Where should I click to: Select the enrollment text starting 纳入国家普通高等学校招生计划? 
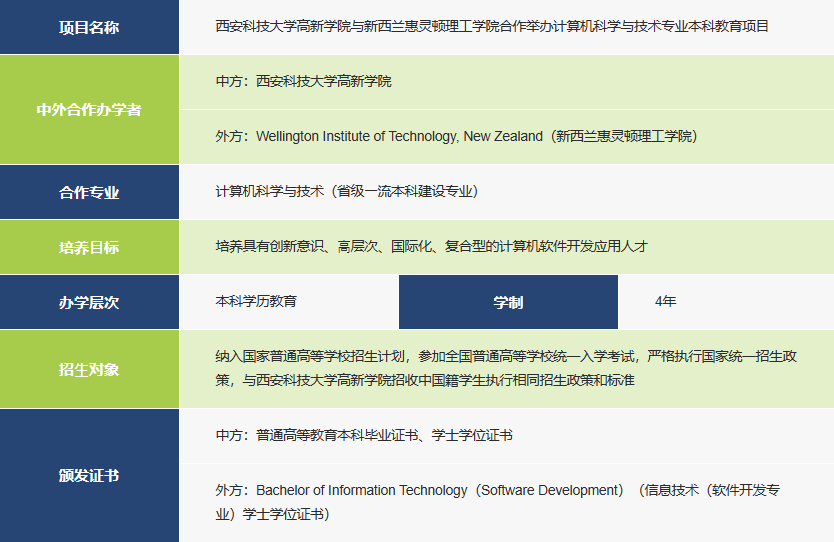[506, 368]
